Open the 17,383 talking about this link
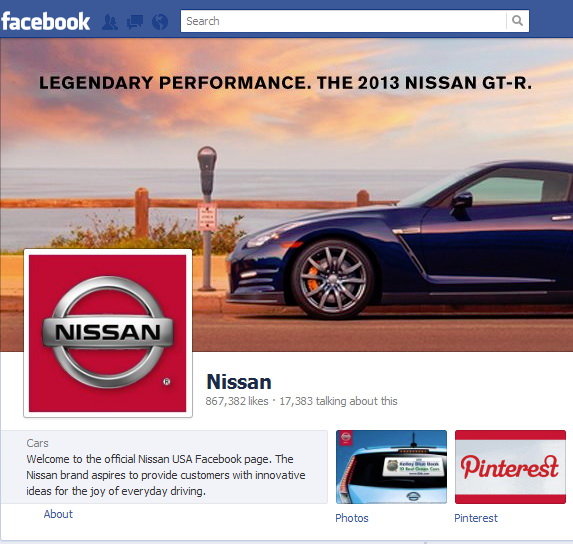Viewport: 573px width, 544px height. pyautogui.click(x=338, y=401)
